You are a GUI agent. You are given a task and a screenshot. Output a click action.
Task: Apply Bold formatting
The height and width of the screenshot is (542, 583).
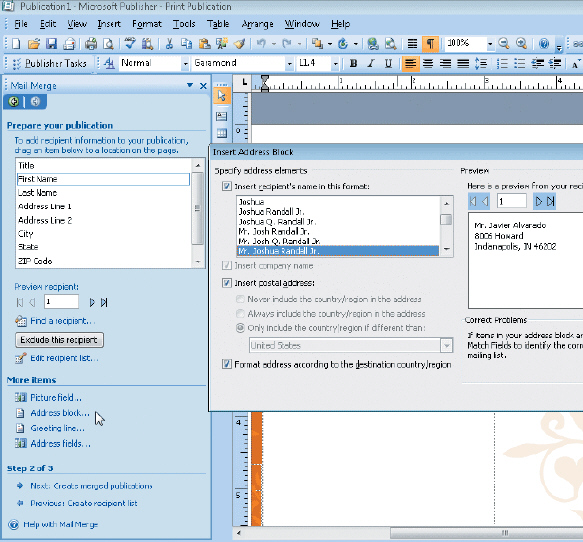pyautogui.click(x=353, y=64)
